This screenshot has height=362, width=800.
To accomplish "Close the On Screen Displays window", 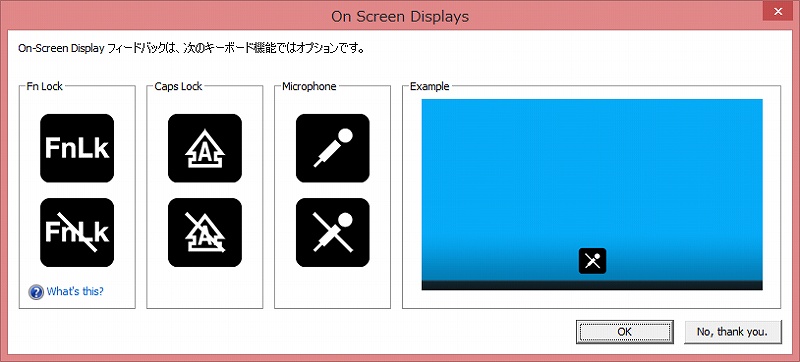I will 779,12.
